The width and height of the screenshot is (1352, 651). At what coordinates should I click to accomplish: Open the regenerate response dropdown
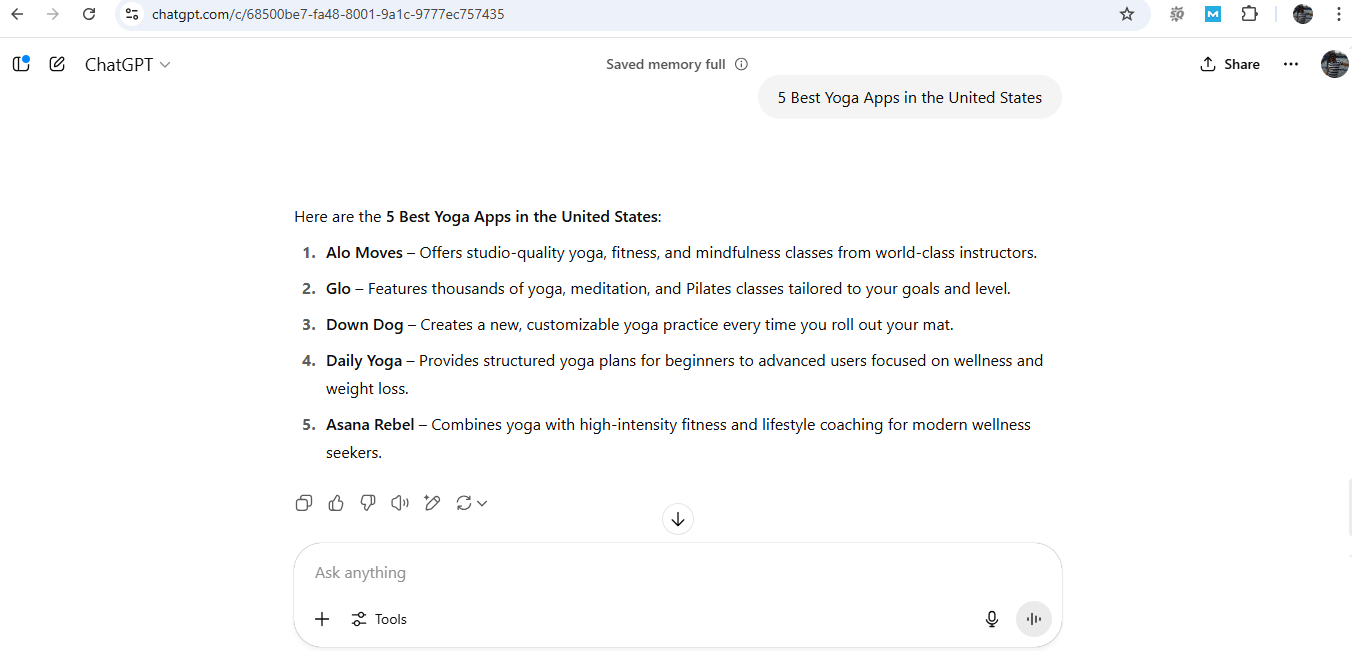(x=471, y=503)
